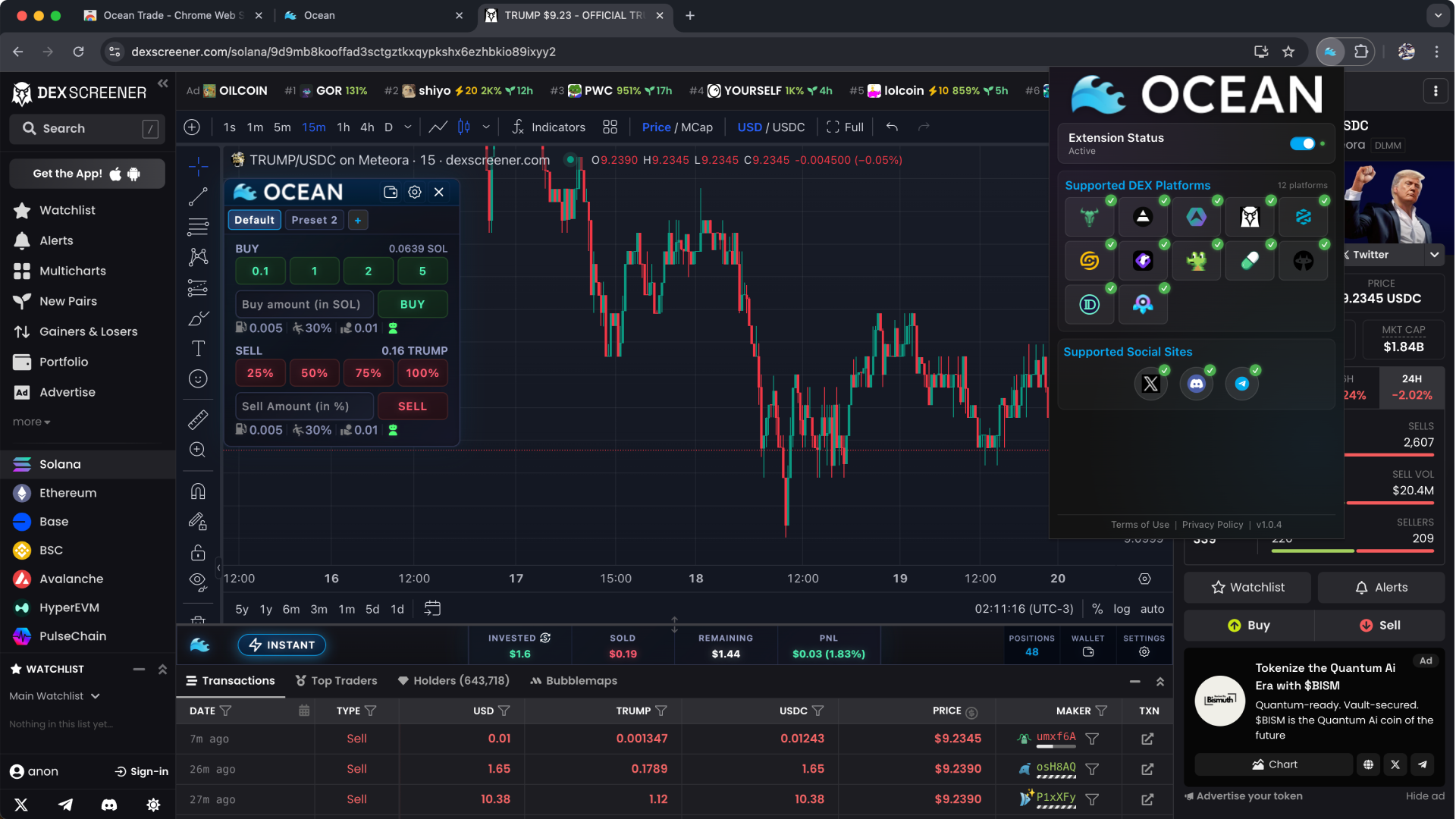
Task: Open Ocean panel settings gear
Action: pos(415,192)
